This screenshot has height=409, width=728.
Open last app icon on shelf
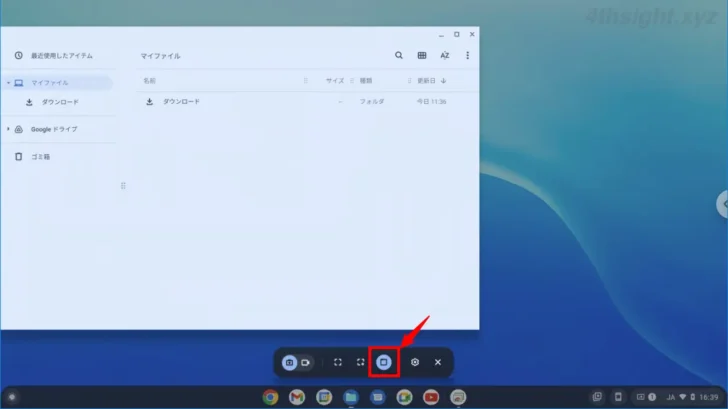(x=458, y=397)
